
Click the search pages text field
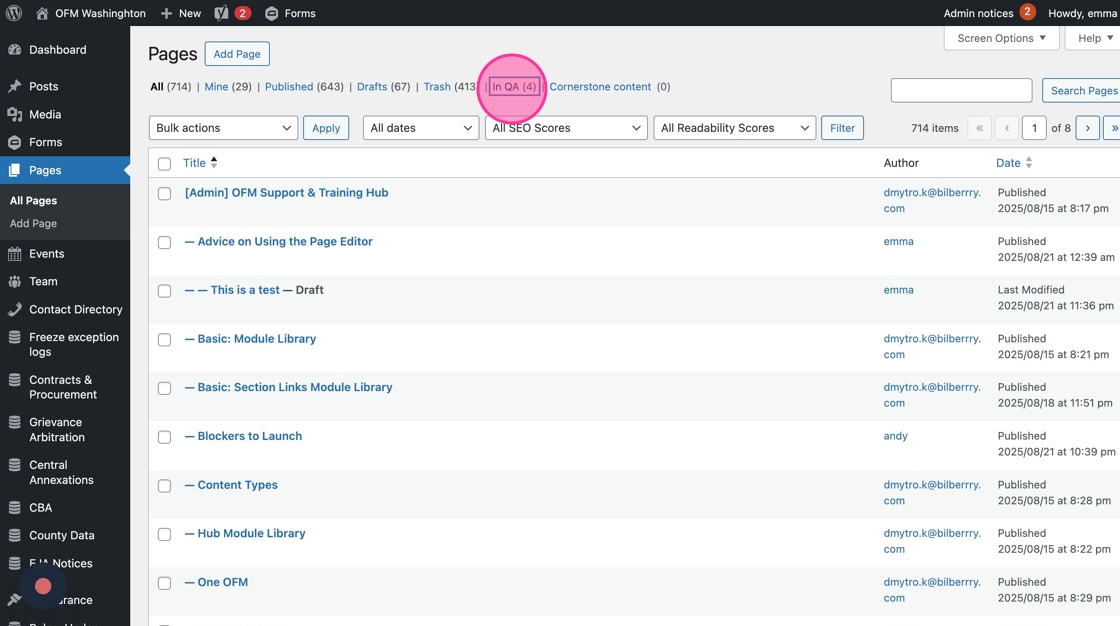pos(961,90)
